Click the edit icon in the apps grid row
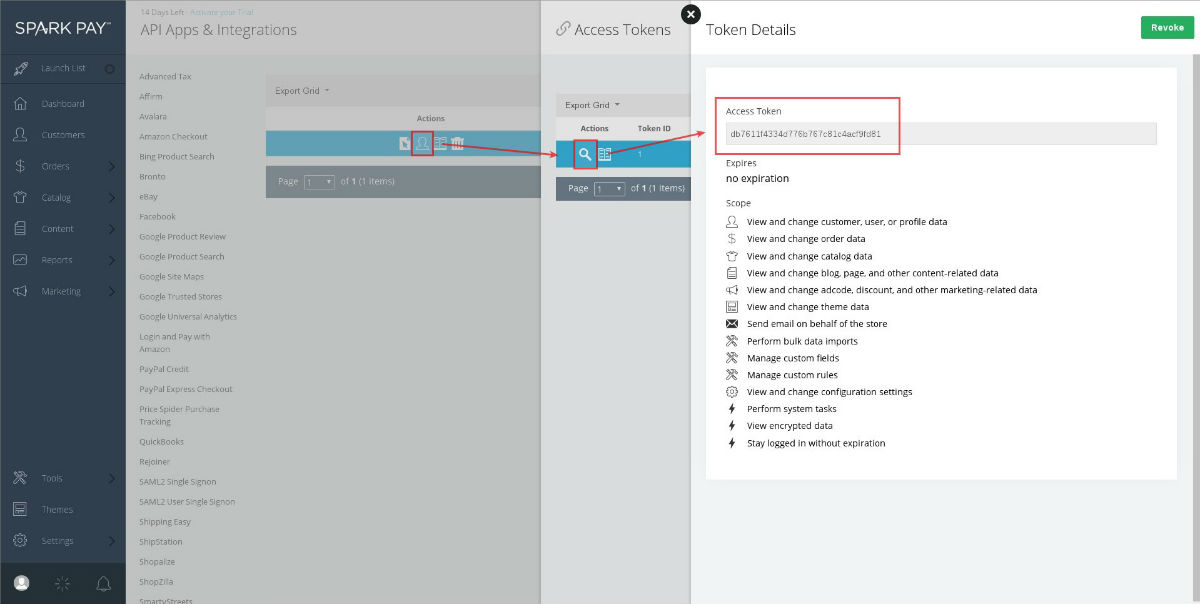The image size is (1200, 604). pyautogui.click(x=404, y=145)
